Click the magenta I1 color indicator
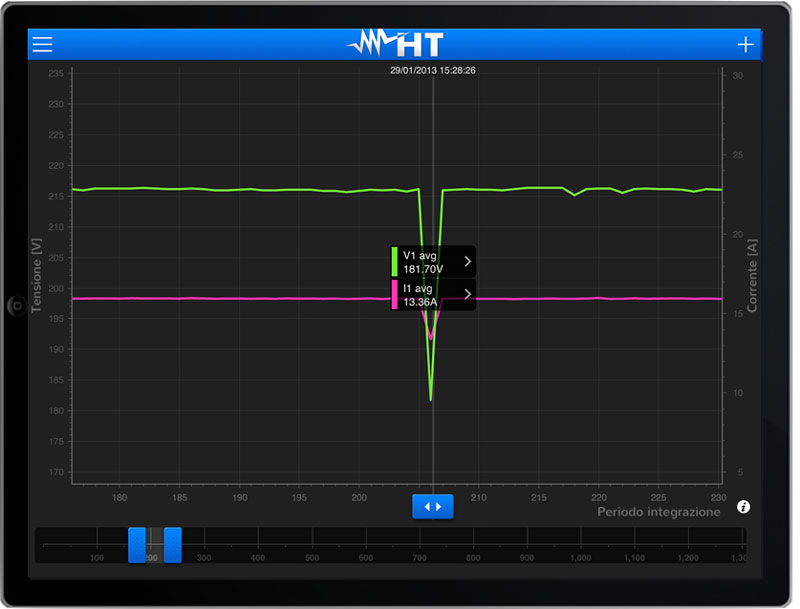800x609 pixels. coord(395,295)
